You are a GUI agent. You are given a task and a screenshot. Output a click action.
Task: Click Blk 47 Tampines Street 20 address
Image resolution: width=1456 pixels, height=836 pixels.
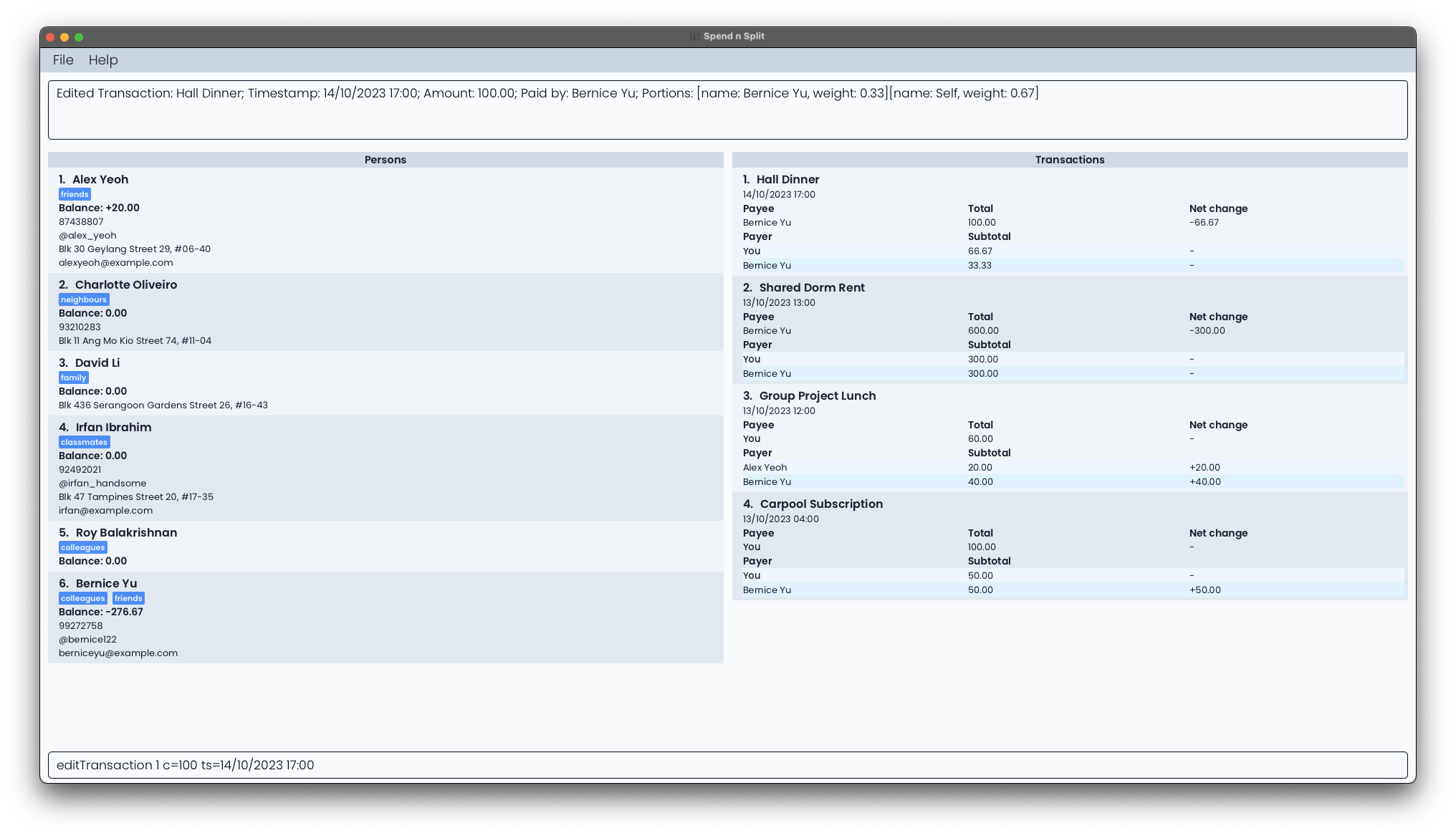click(x=136, y=497)
